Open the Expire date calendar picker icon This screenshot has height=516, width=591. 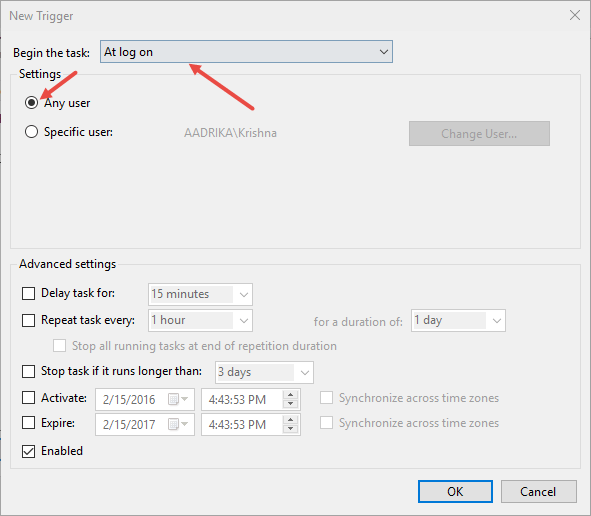[x=178, y=424]
